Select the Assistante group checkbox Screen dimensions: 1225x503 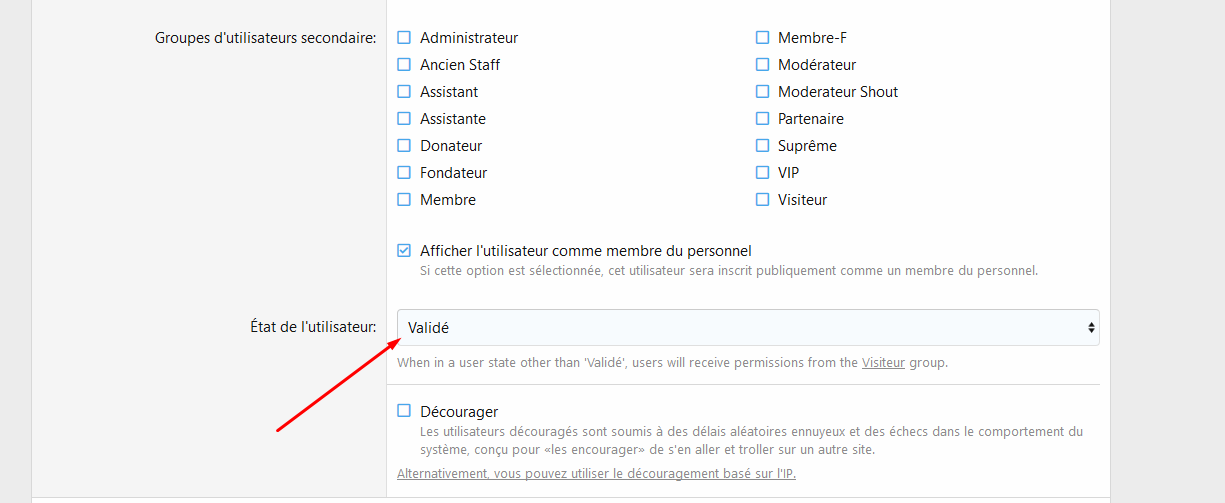point(404,119)
